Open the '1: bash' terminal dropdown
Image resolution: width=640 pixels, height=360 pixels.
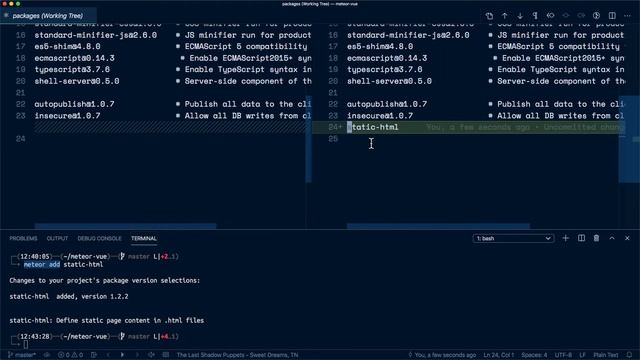(x=513, y=238)
